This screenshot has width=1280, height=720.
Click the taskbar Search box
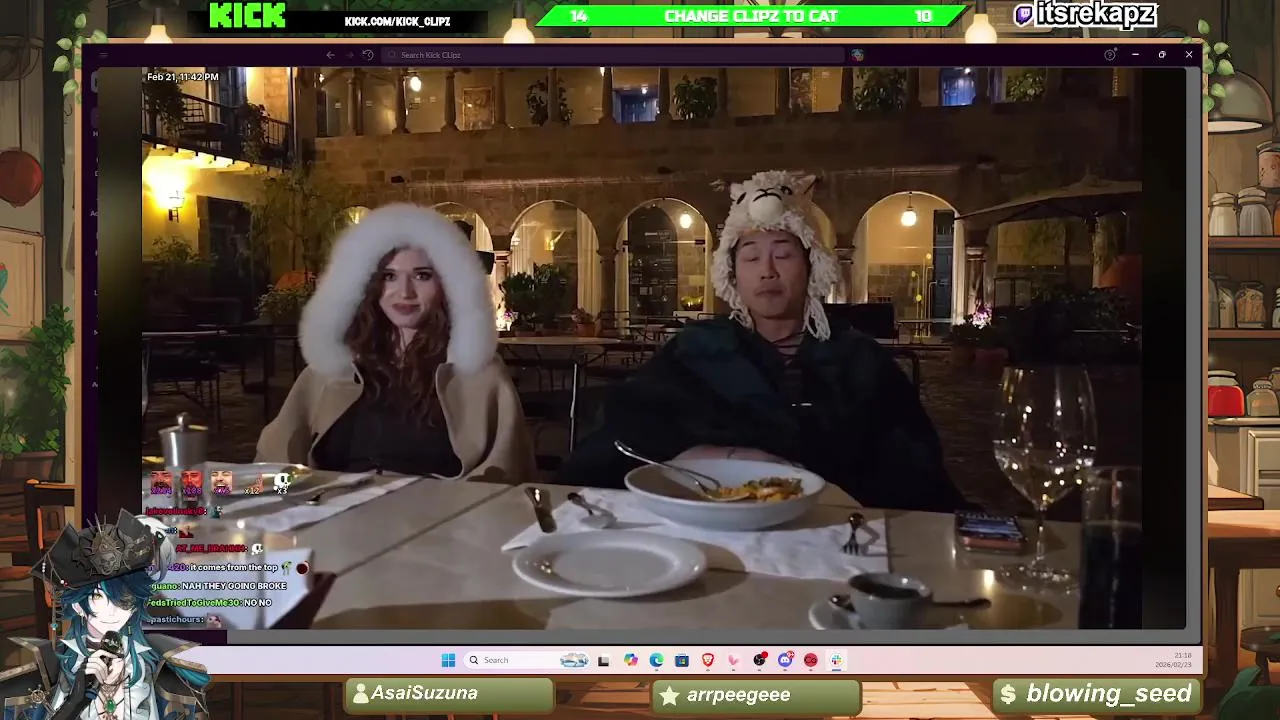click(528, 660)
